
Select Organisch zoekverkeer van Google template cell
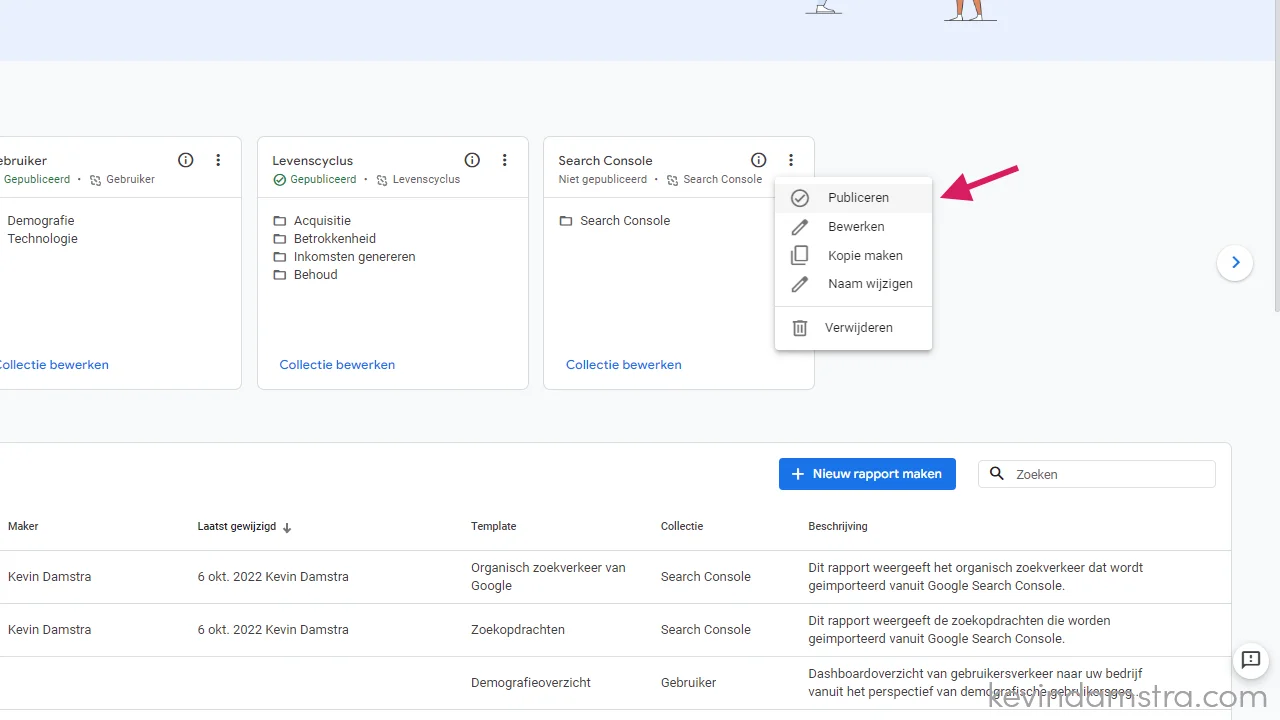(x=548, y=577)
